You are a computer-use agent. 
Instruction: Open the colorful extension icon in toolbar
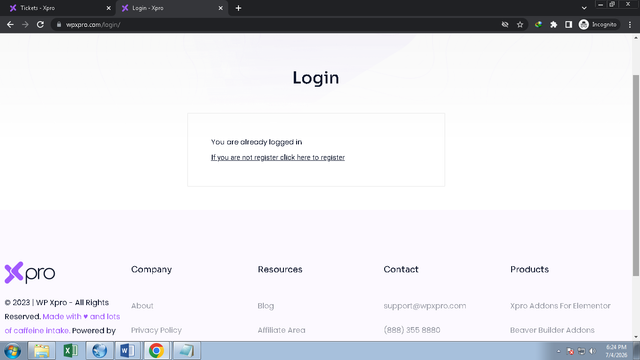(538, 24)
